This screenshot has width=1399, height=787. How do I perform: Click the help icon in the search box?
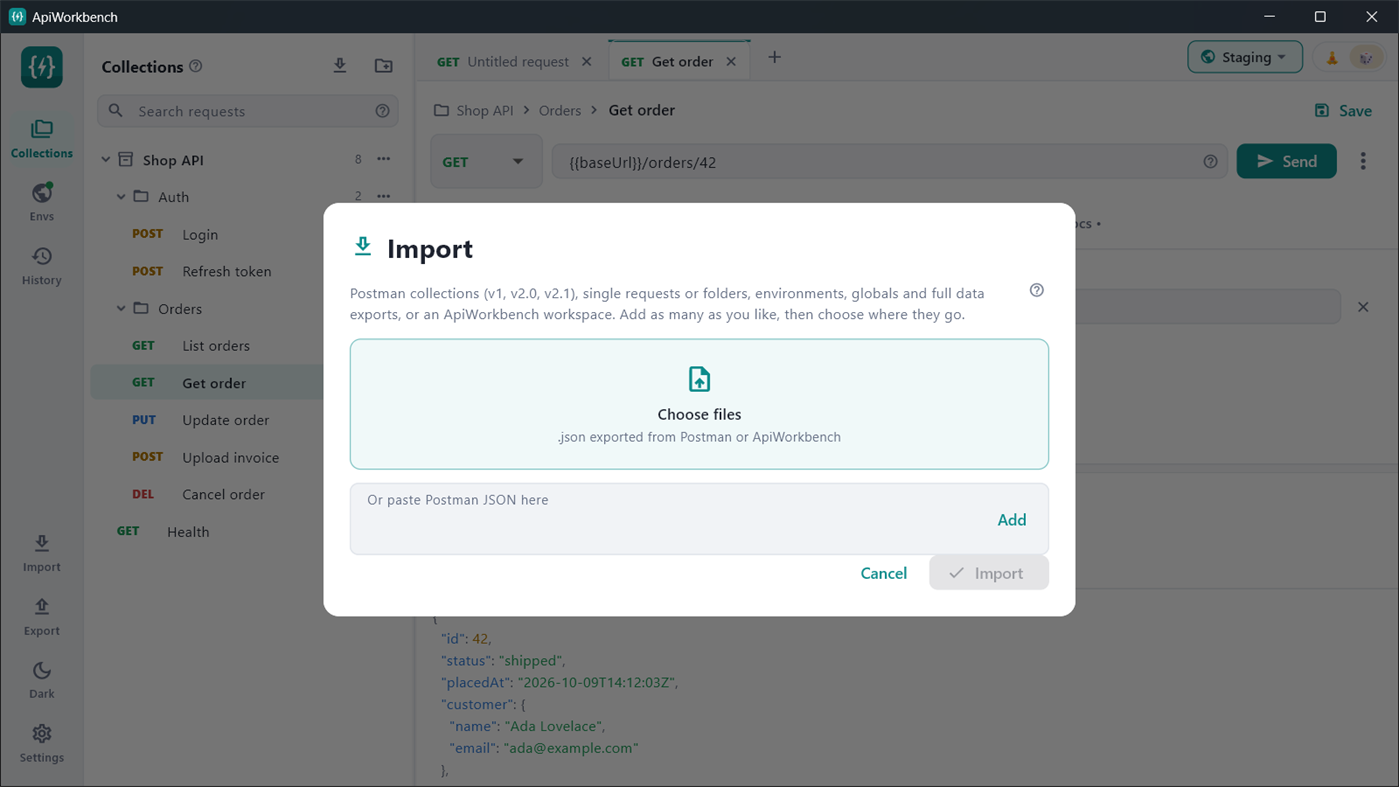coord(382,111)
